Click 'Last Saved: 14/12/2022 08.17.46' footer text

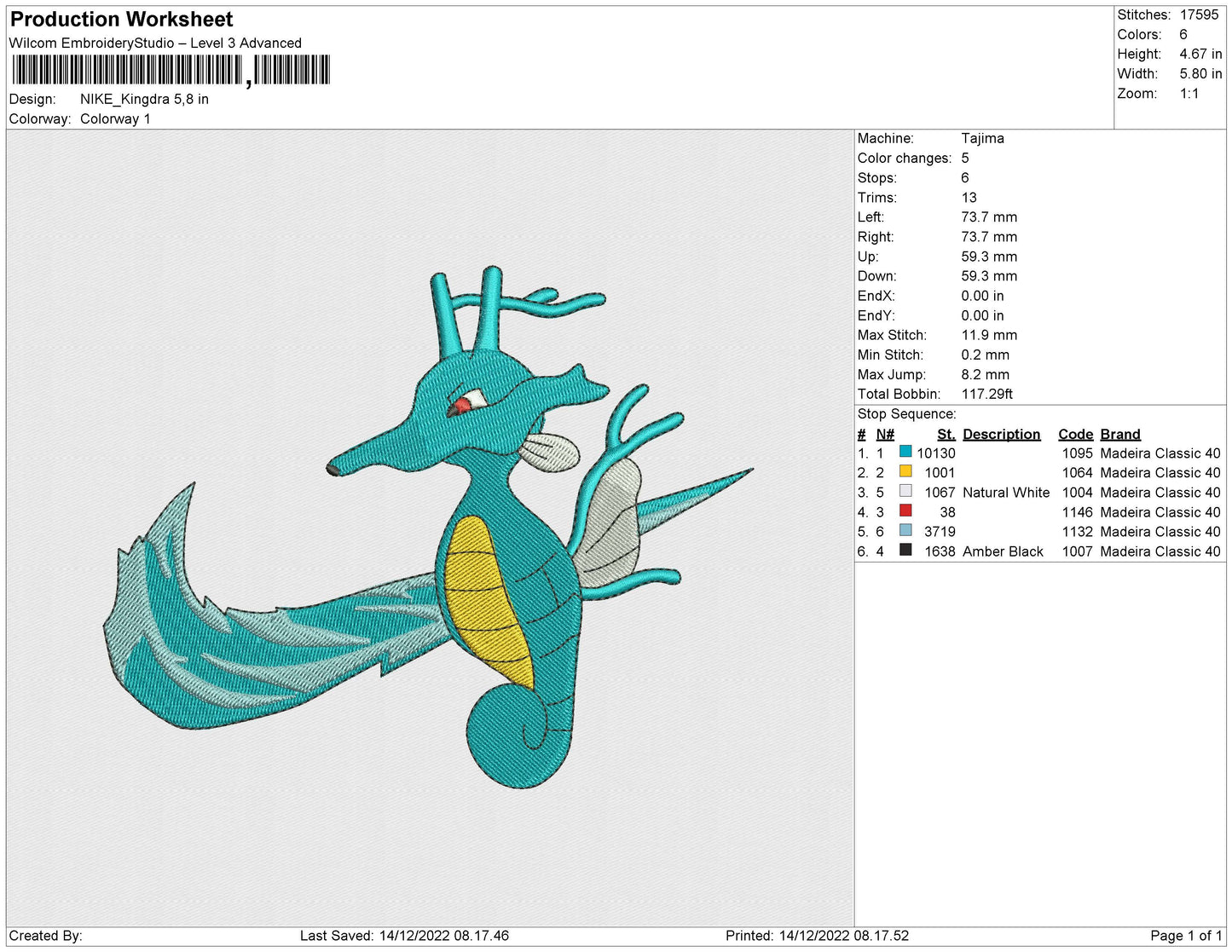click(404, 936)
